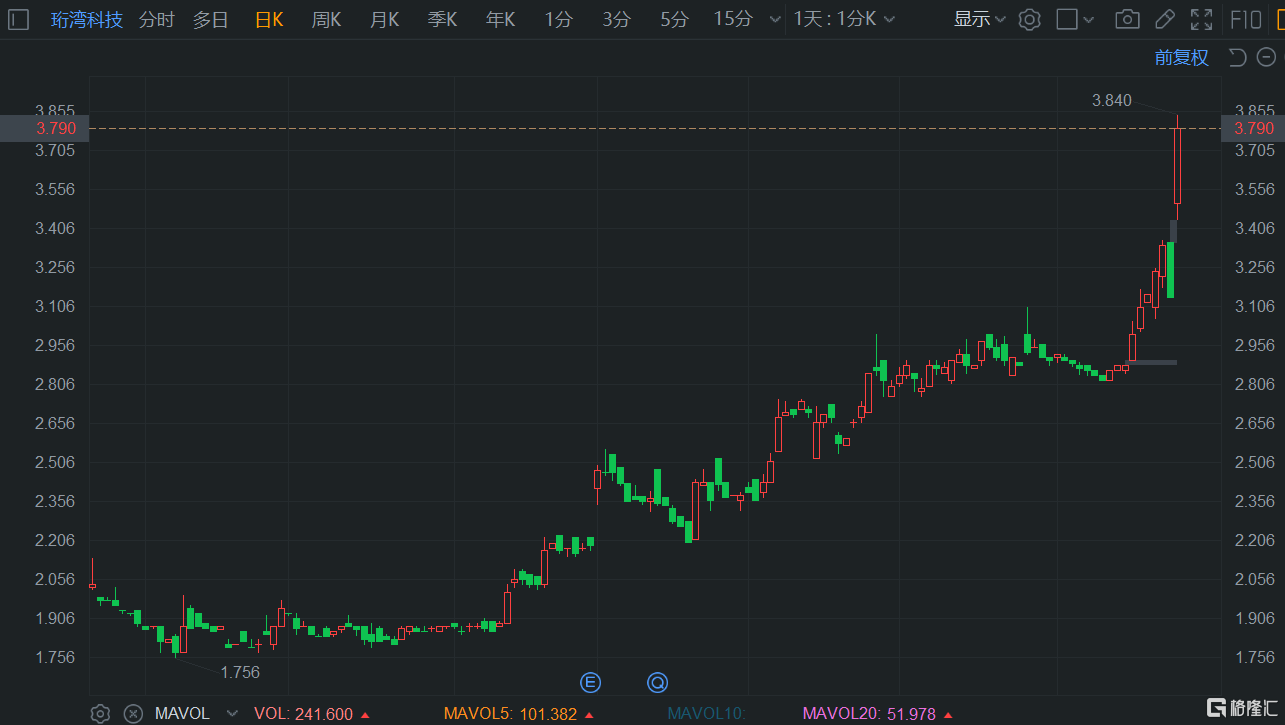The width and height of the screenshot is (1285, 725).
Task: Open chart settings gear in top toolbar
Action: 1030,19
